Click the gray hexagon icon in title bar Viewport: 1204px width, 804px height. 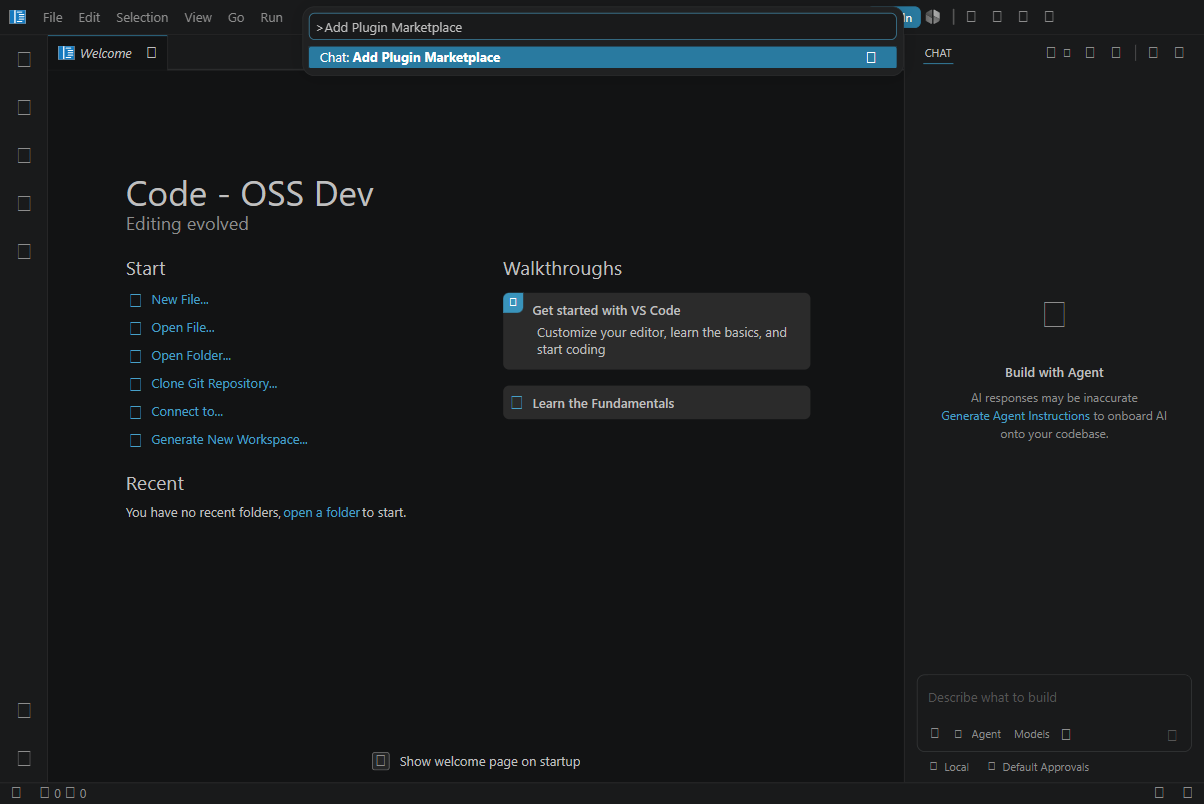click(932, 17)
